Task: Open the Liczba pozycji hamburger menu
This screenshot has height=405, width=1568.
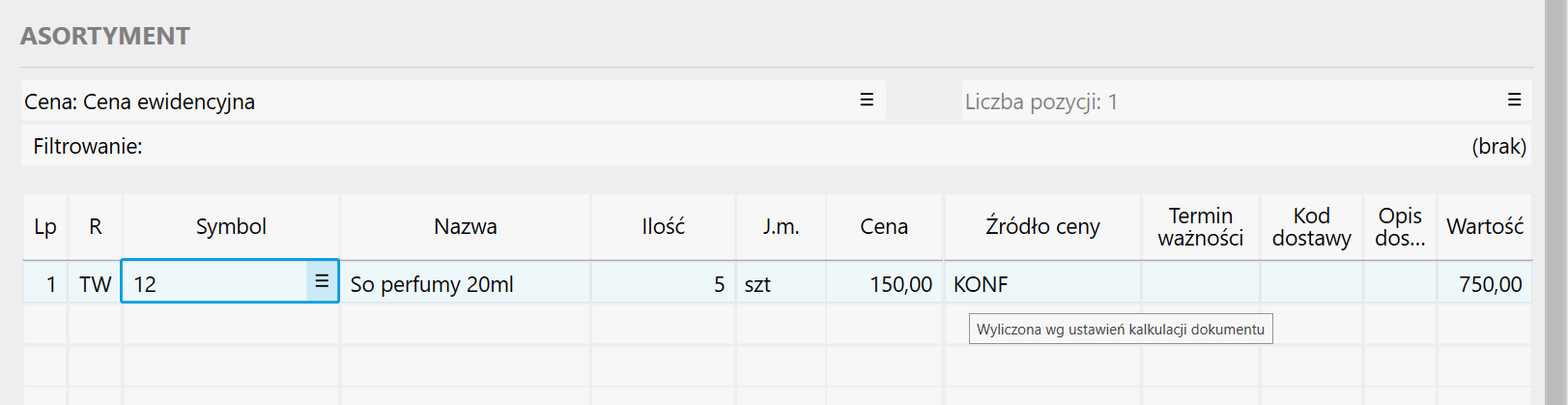Action: tap(1514, 101)
